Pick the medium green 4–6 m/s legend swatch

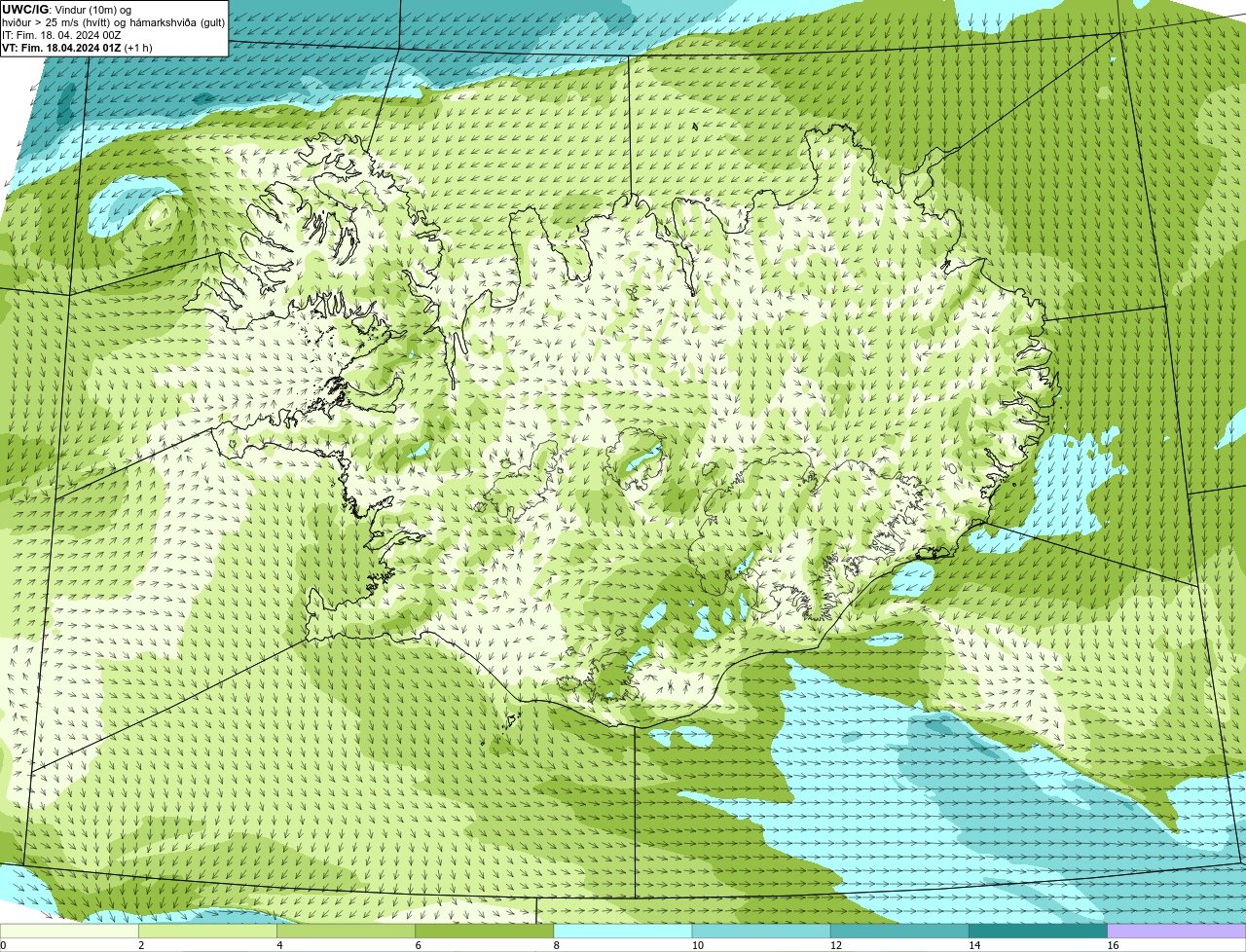(x=346, y=932)
